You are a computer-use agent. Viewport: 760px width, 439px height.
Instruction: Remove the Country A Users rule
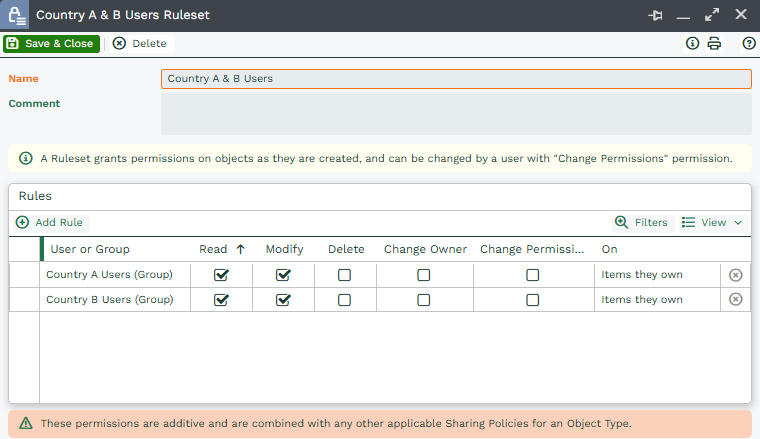pos(736,274)
